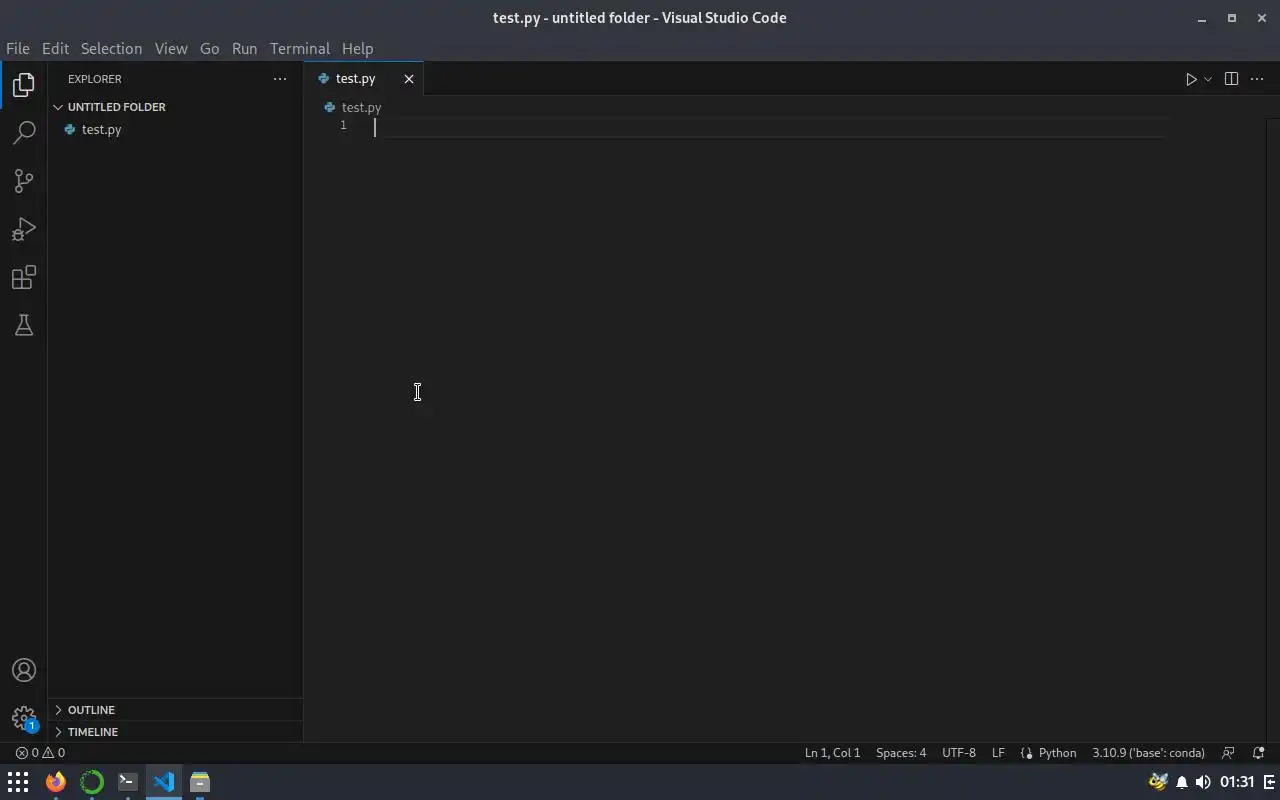Image resolution: width=1280 pixels, height=800 pixels.
Task: Click Ln 1, Col 1 in status bar
Action: pyautogui.click(x=832, y=753)
